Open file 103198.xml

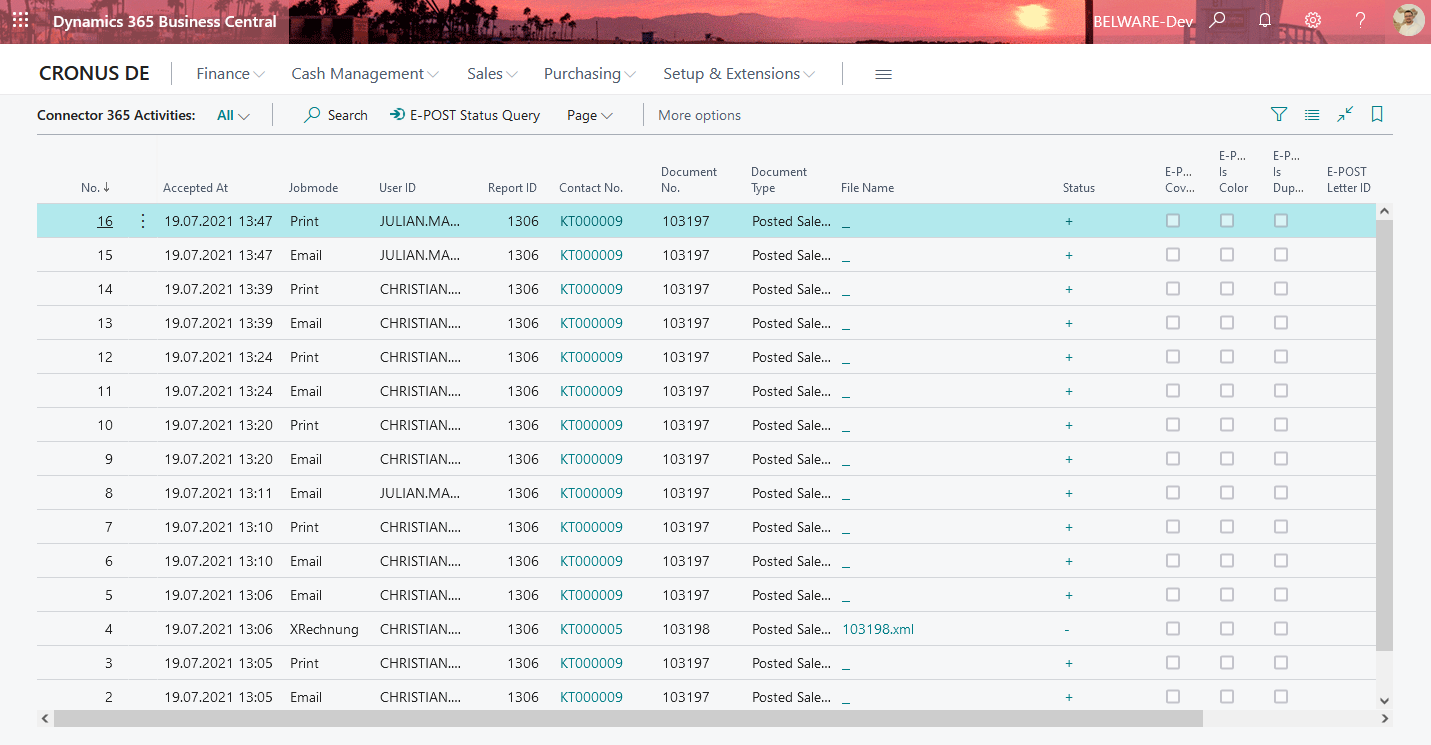[x=878, y=629]
